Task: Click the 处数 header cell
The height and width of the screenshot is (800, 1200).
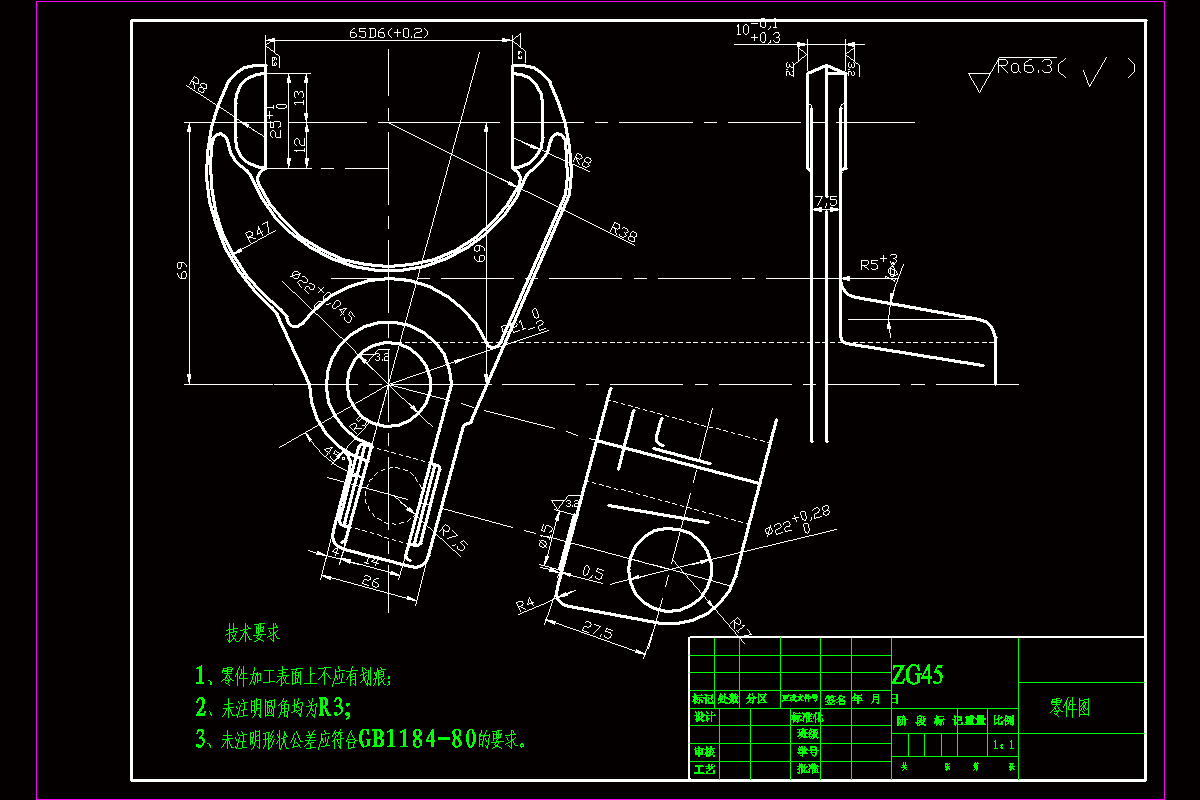Action: (728, 699)
